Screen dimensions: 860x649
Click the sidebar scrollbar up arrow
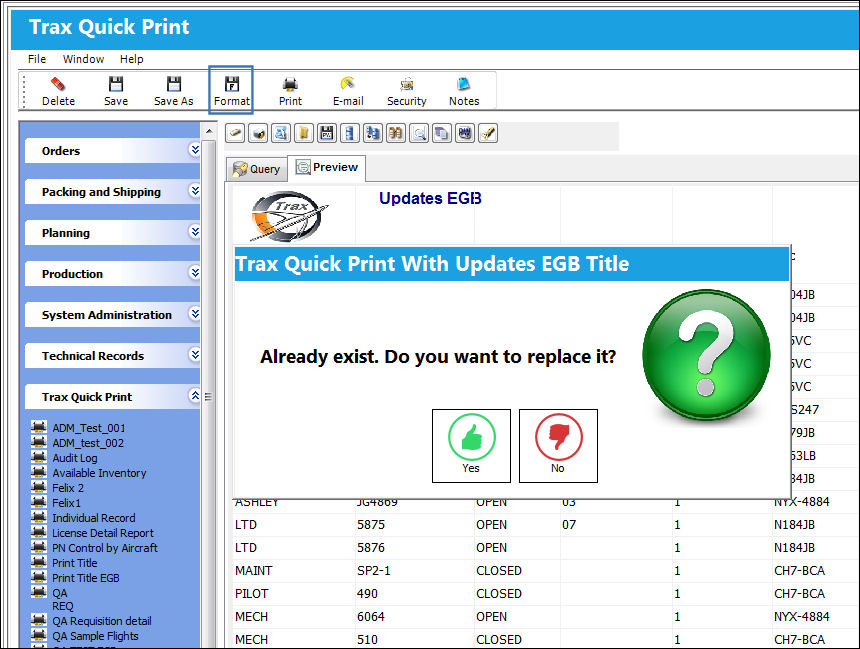click(208, 131)
